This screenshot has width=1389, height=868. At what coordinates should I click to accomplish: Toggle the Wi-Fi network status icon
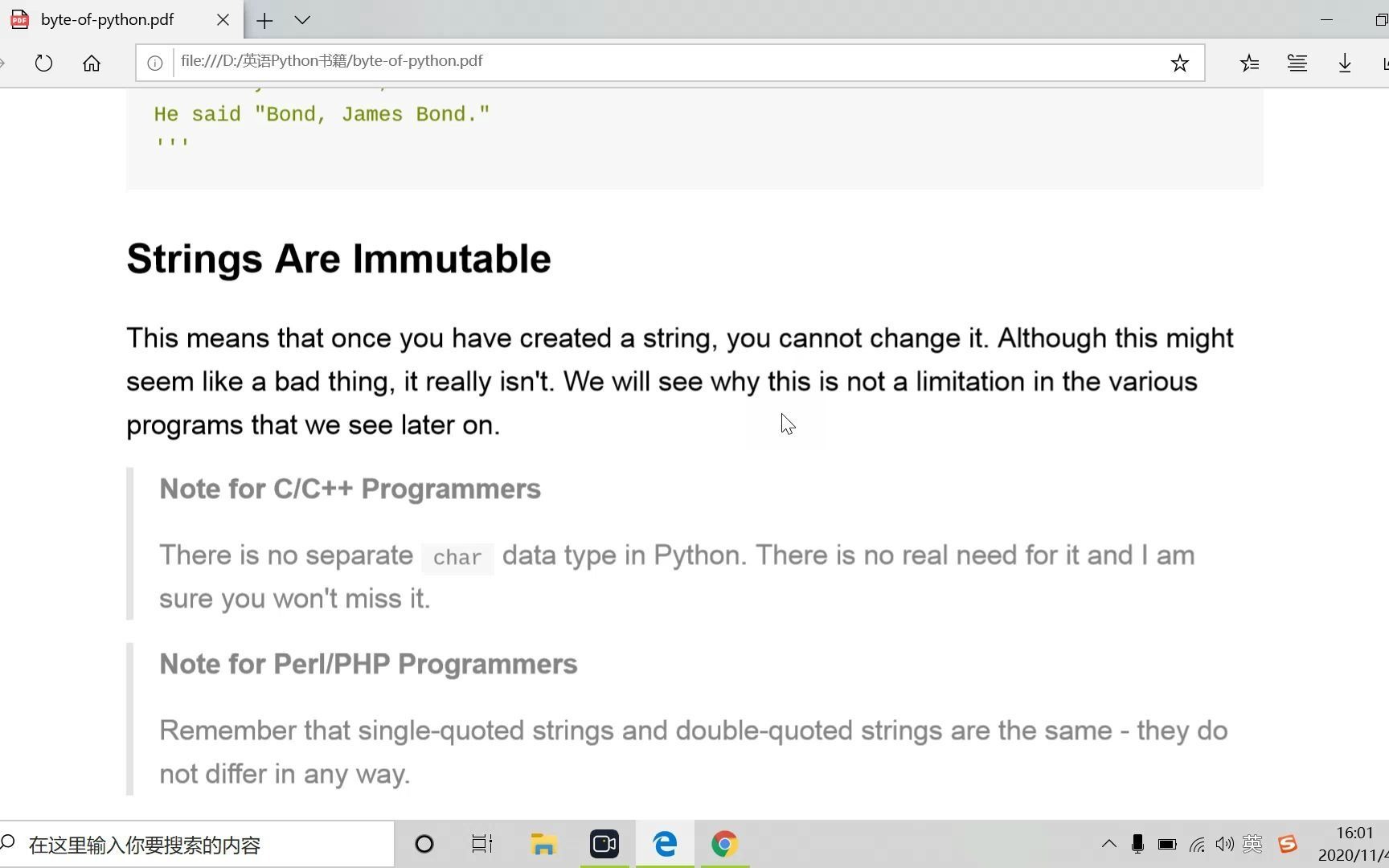1197,844
